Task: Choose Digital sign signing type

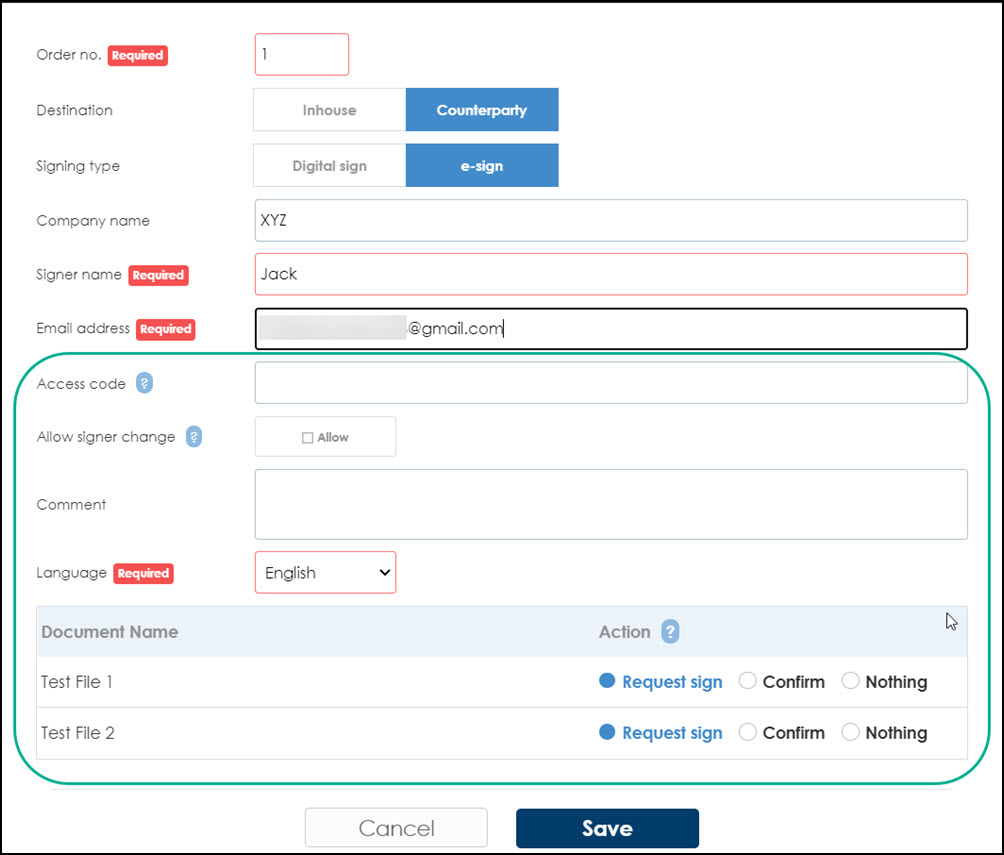Action: click(x=329, y=166)
